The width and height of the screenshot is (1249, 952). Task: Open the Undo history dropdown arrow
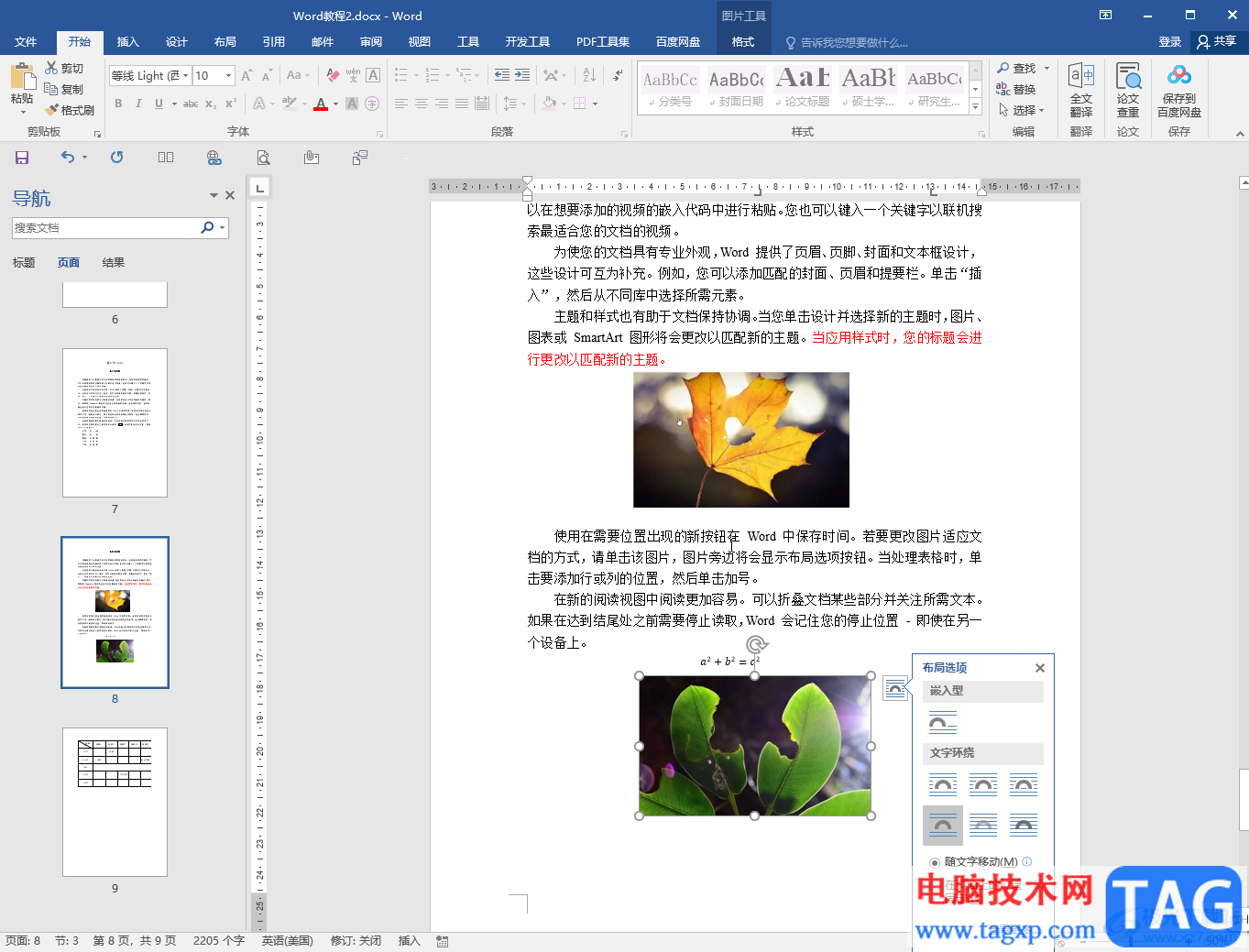point(84,158)
